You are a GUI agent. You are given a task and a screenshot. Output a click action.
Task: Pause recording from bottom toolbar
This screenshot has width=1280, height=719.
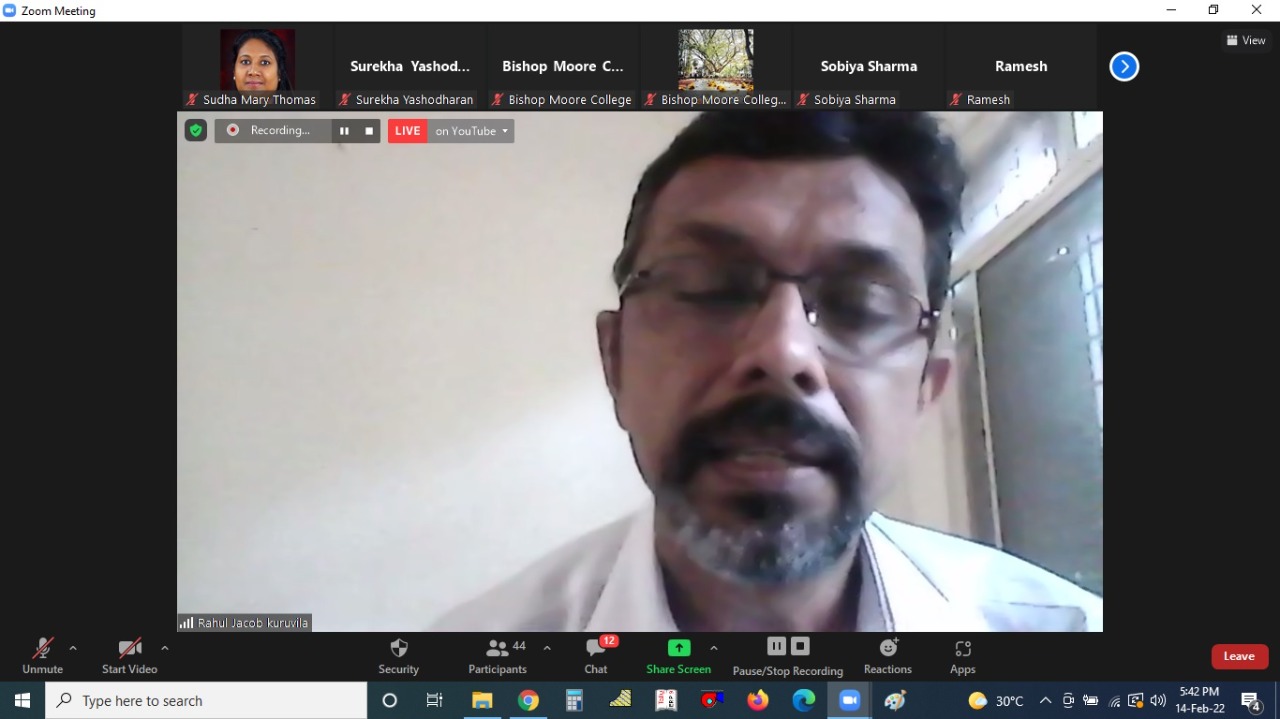click(776, 646)
